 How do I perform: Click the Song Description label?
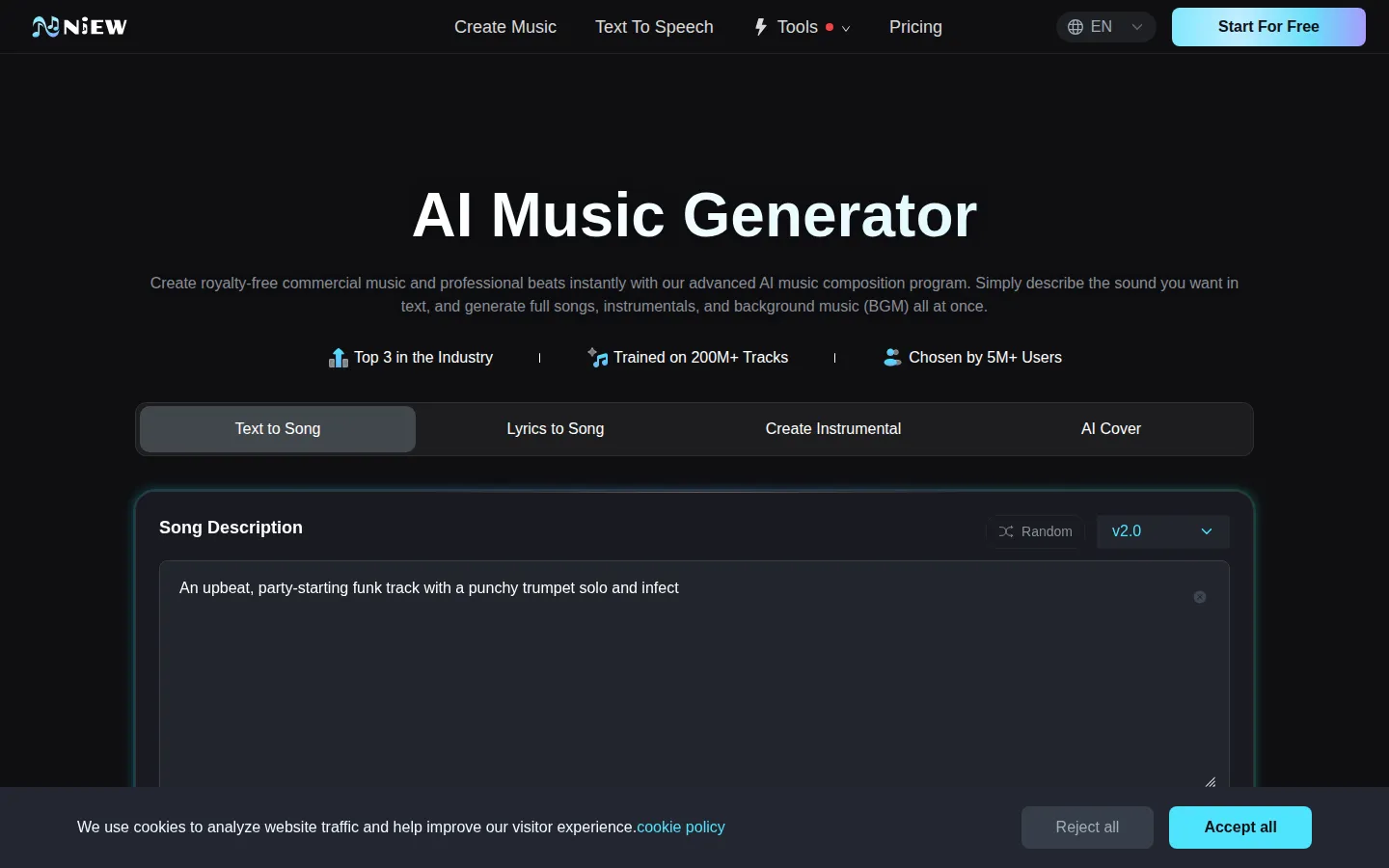(231, 528)
